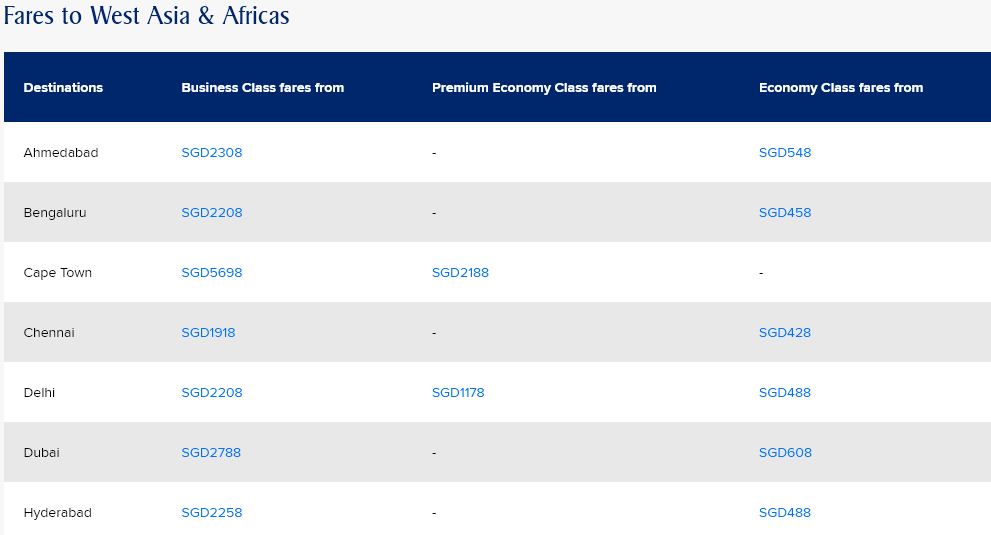Choose Dubai Business Class fare SGD2788
Image resolution: width=991 pixels, height=535 pixels.
pos(211,453)
